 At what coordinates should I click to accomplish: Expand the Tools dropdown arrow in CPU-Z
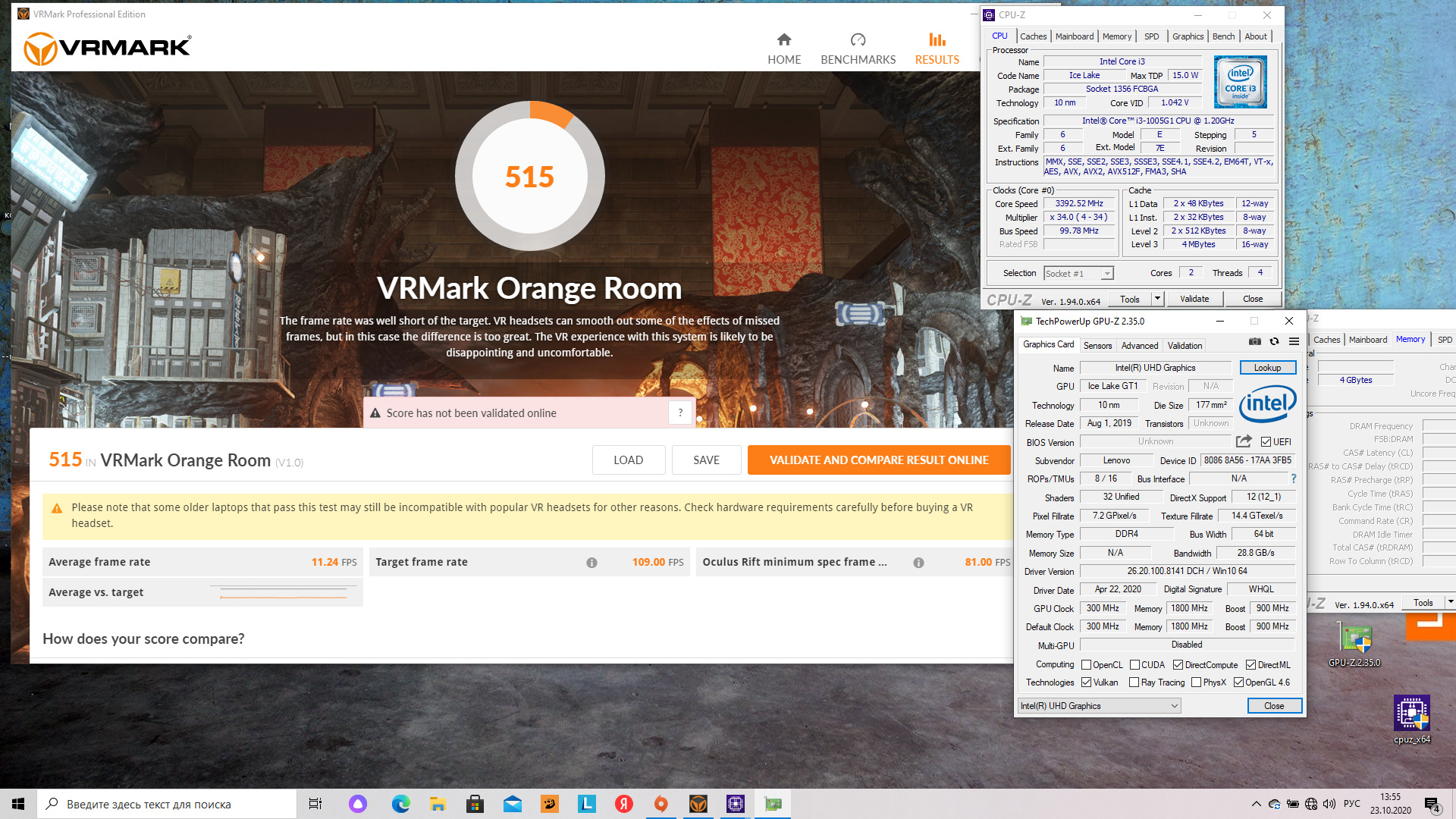point(1157,299)
